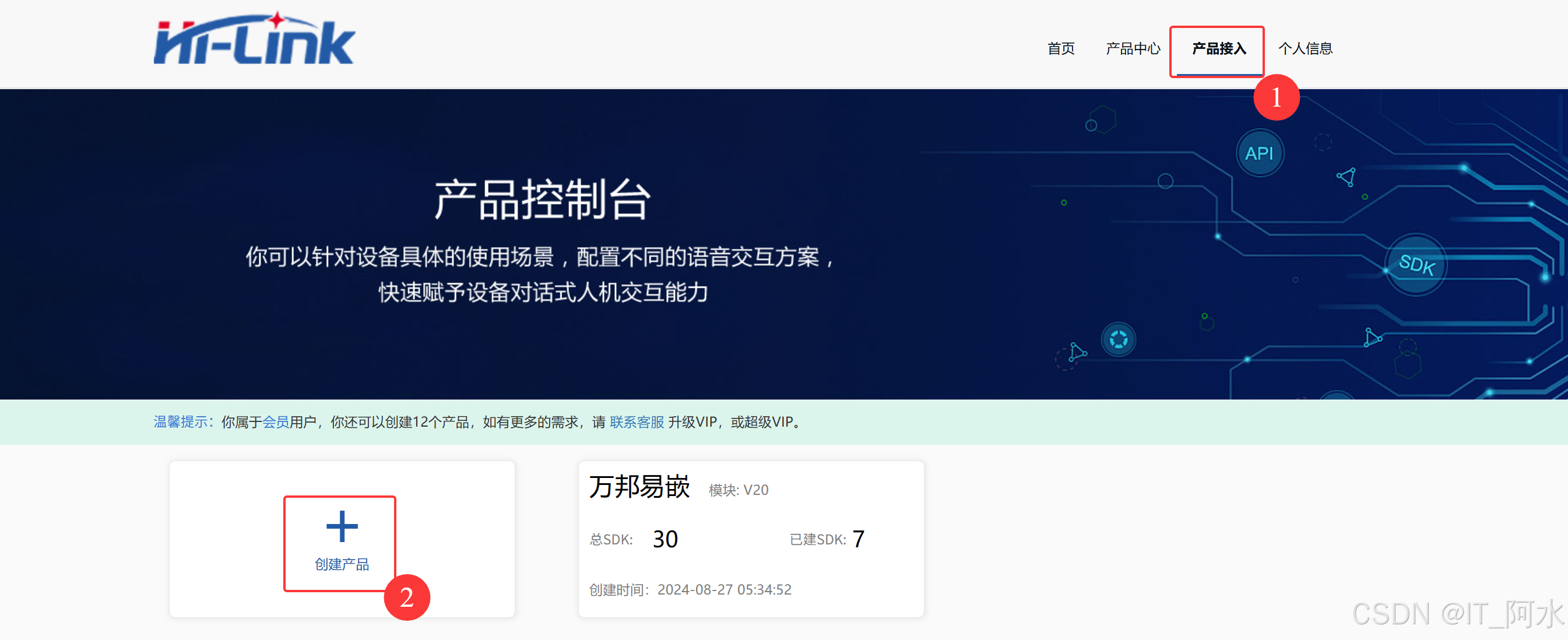
Task: Open the 万邦易嵌 product card title
Action: point(639,487)
